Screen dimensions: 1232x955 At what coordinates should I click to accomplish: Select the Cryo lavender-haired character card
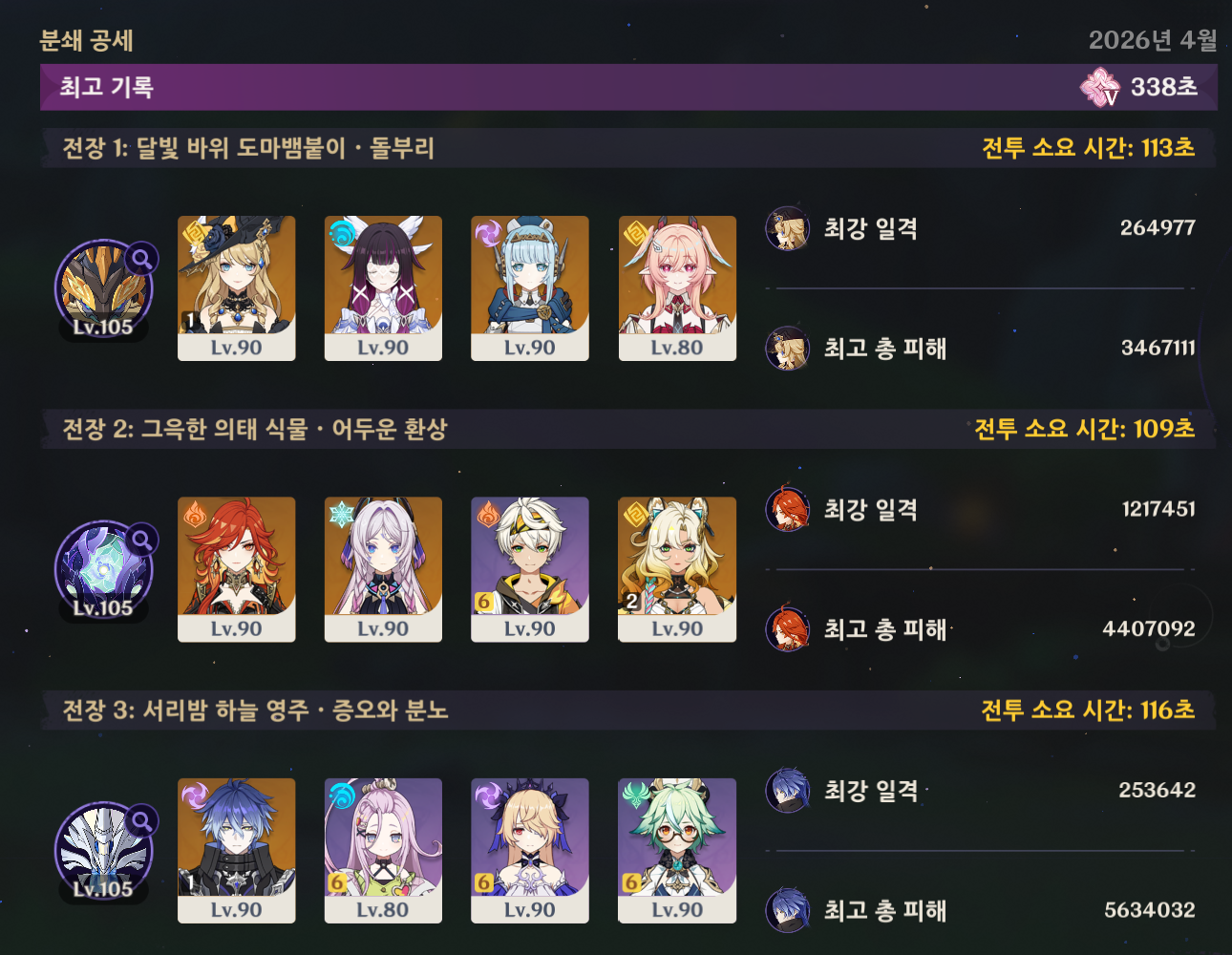[x=383, y=569]
